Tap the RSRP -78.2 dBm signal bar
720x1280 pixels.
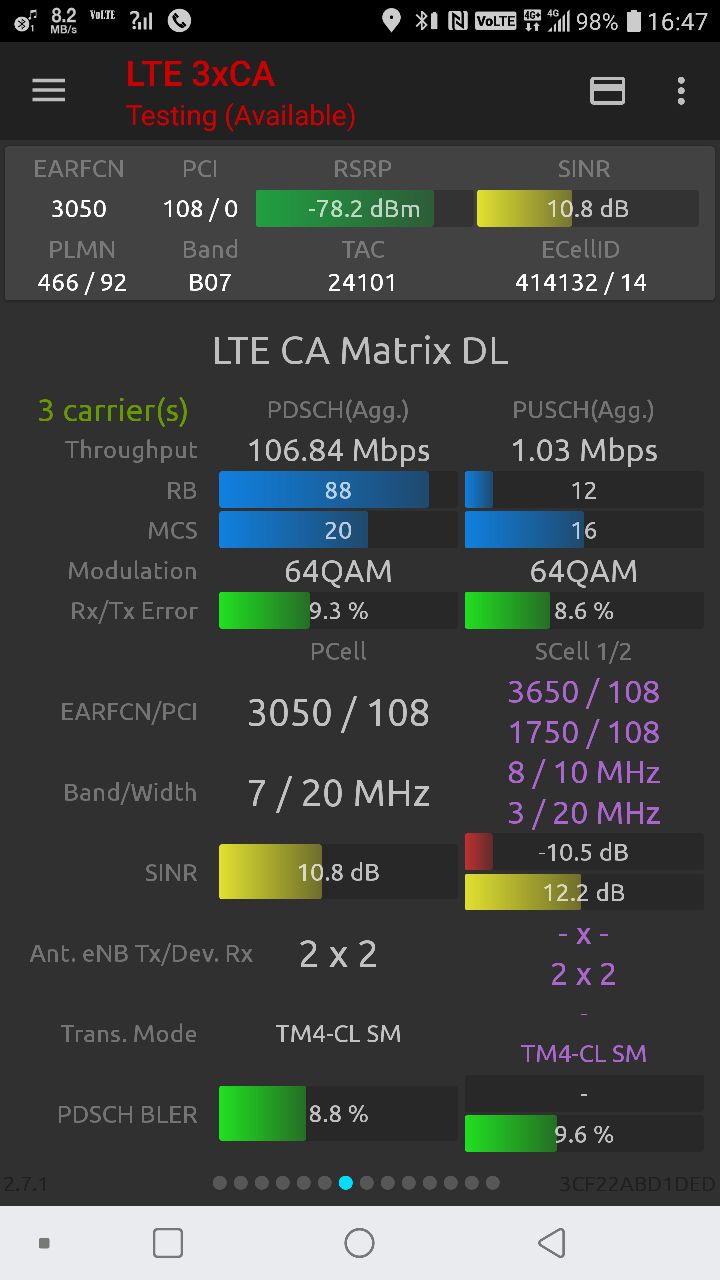pyautogui.click(x=364, y=209)
